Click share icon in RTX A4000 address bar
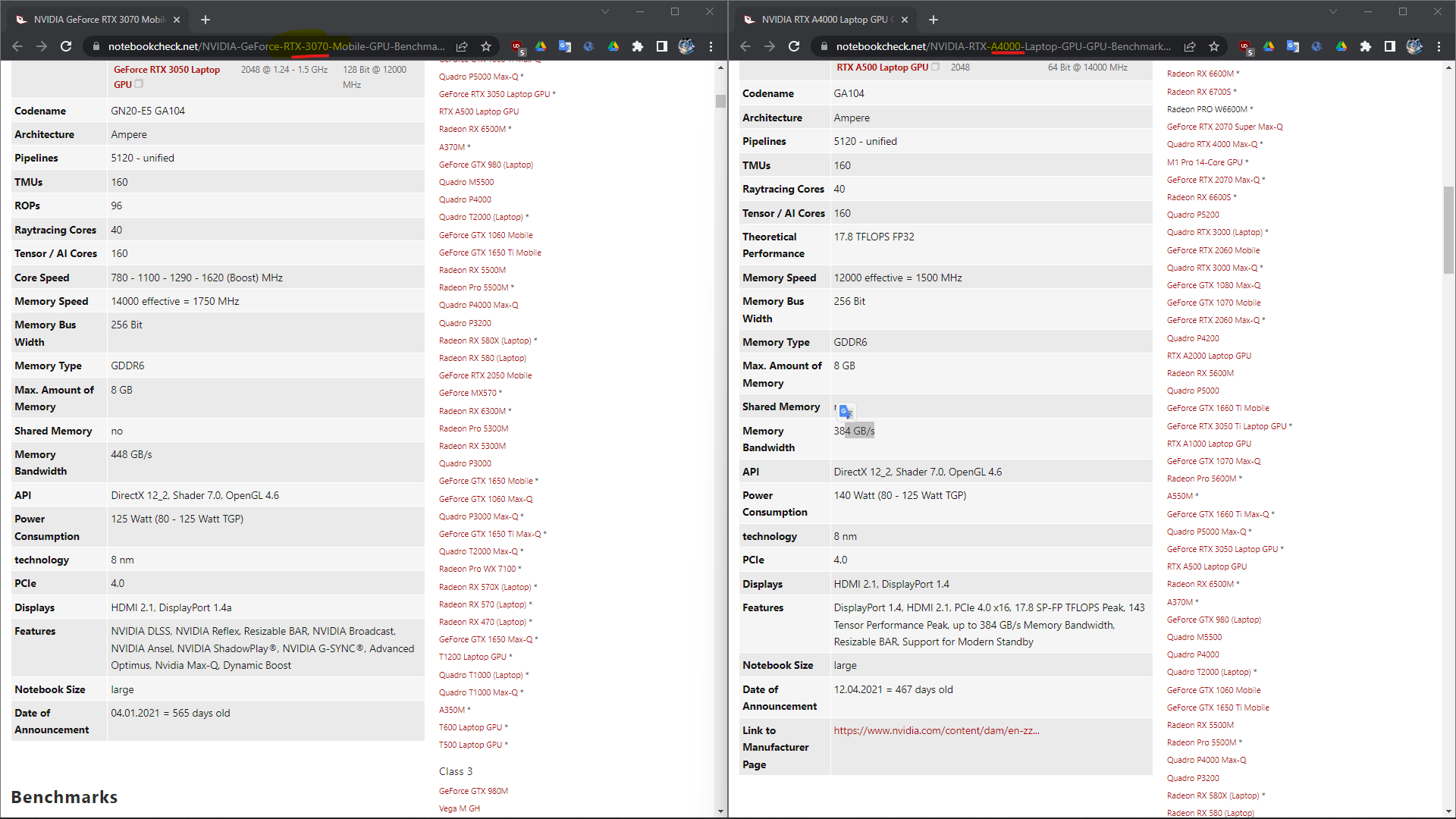Viewport: 1456px width, 819px height. 1190,47
